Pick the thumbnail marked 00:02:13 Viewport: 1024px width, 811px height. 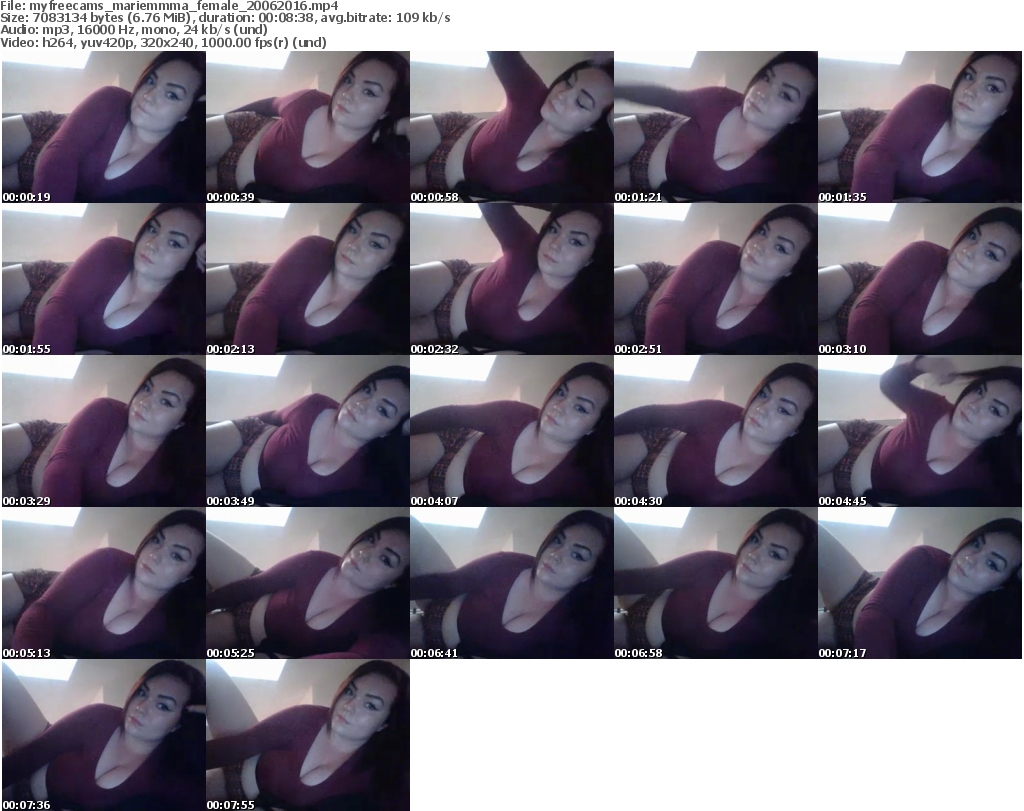308,279
